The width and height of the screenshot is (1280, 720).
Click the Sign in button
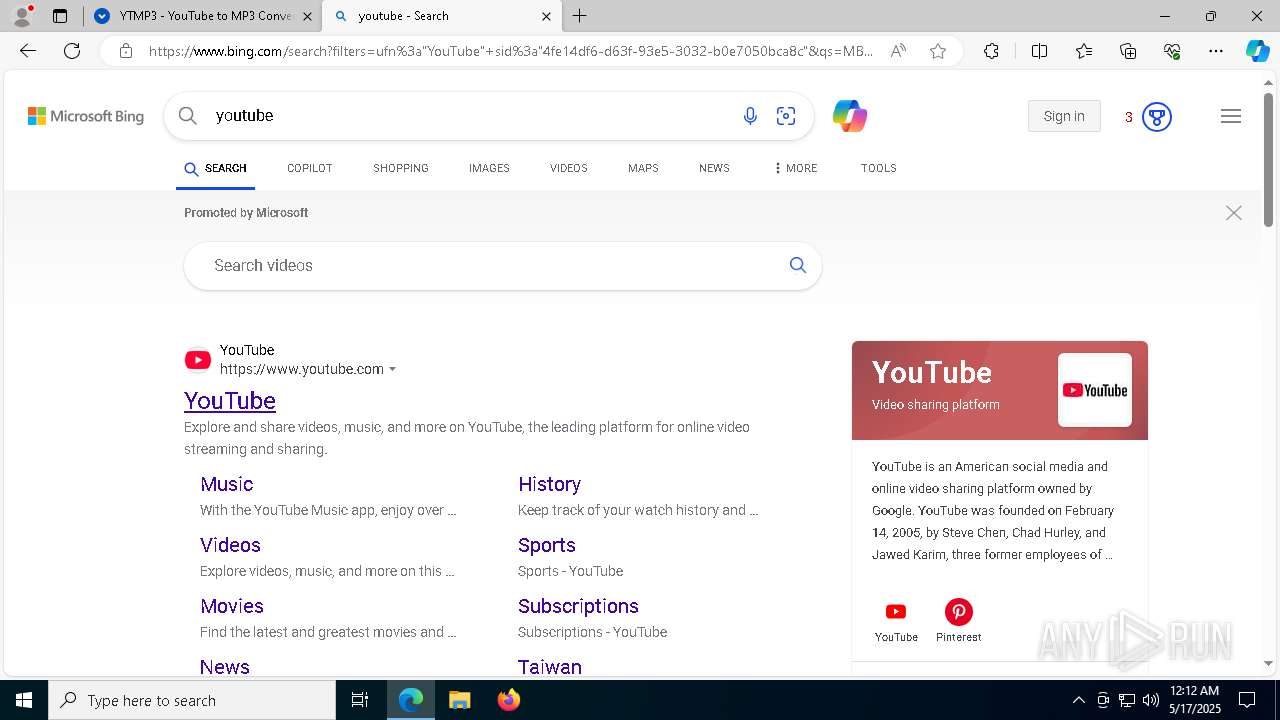click(1064, 116)
